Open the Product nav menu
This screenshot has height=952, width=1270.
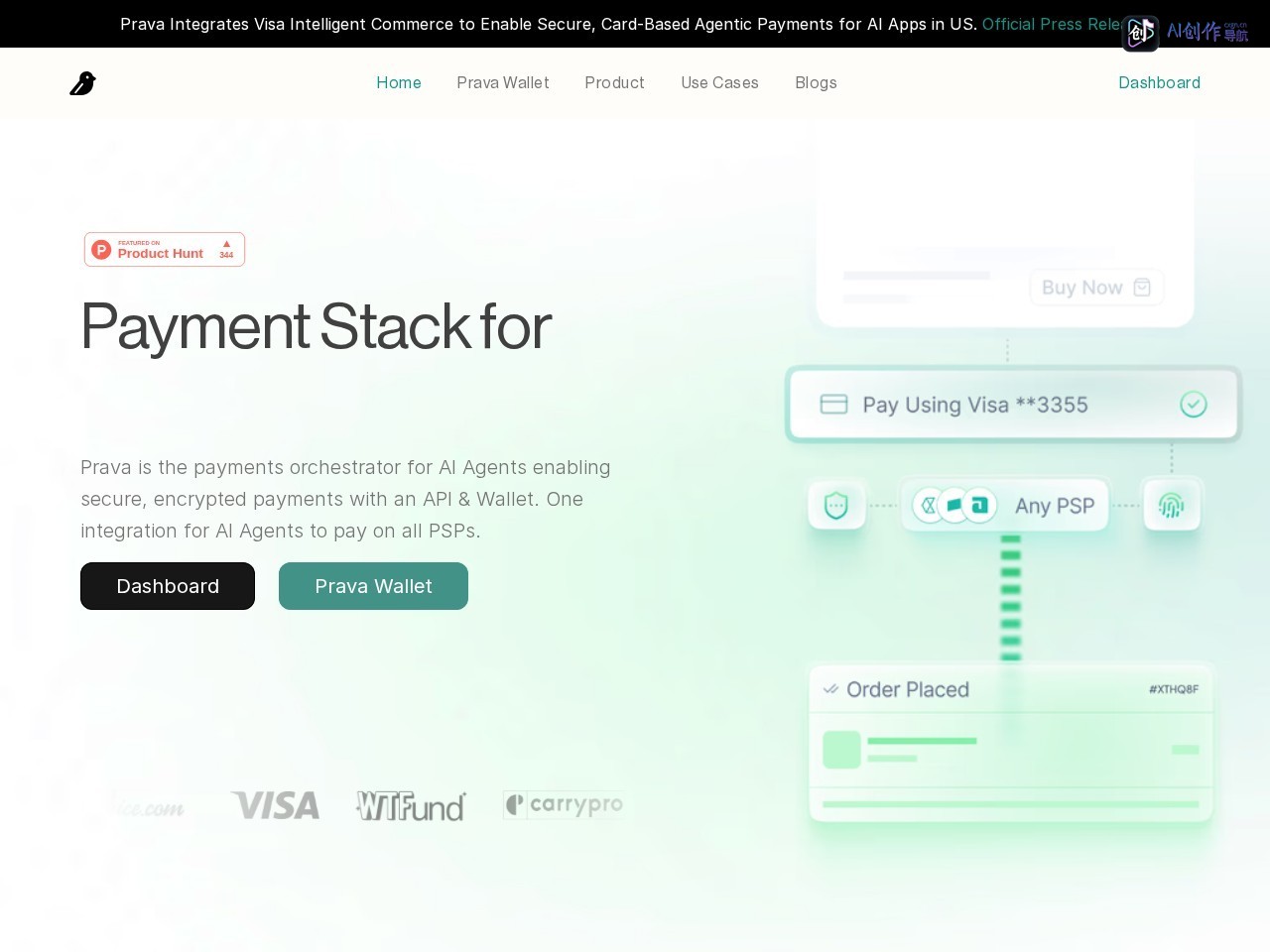(x=614, y=83)
